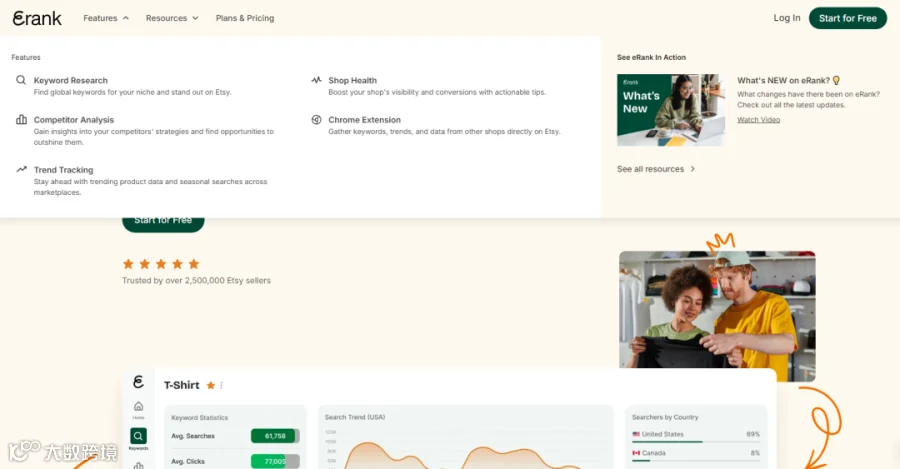Click the eRank logo in the dashboard sidebar

click(x=138, y=382)
